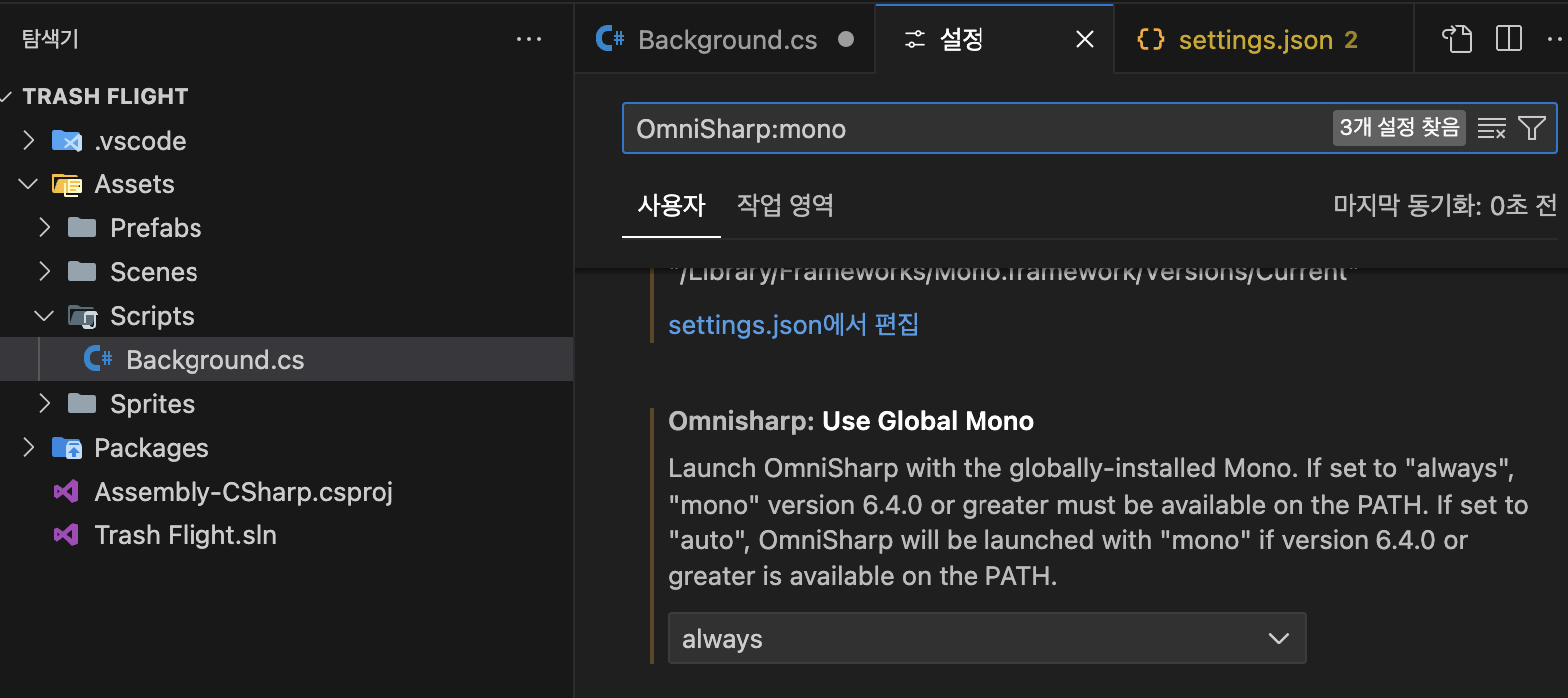The height and width of the screenshot is (698, 1568).
Task: Open the settings filter funnel menu
Action: click(1532, 128)
